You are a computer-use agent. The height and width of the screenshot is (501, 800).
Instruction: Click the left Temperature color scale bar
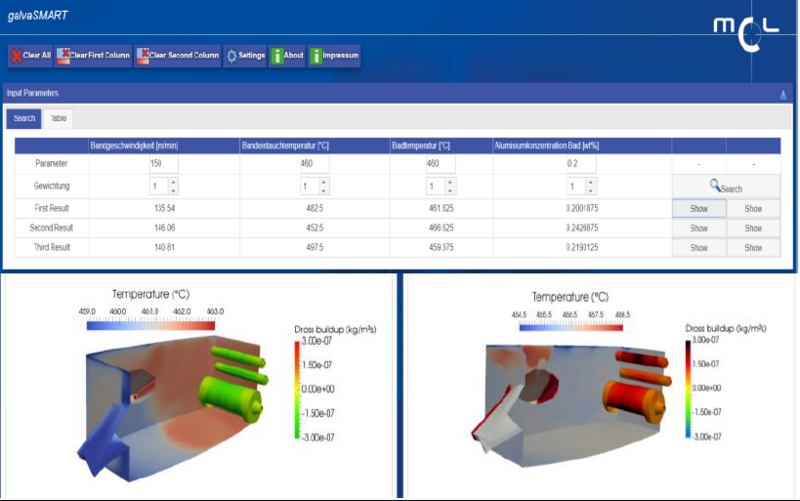[x=151, y=326]
